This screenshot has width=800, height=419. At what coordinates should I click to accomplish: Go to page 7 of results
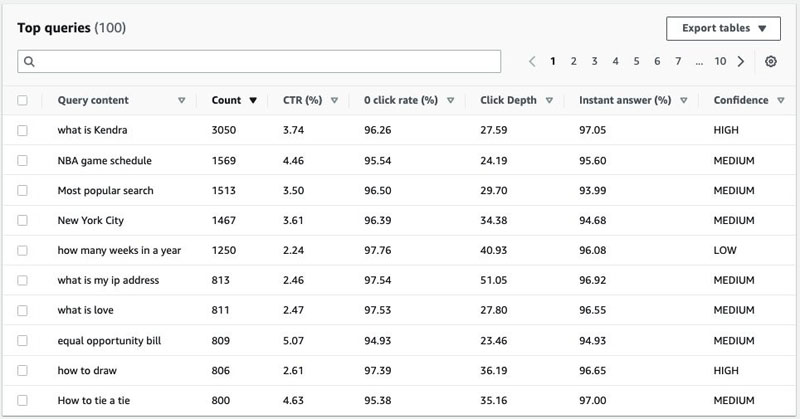click(x=678, y=61)
